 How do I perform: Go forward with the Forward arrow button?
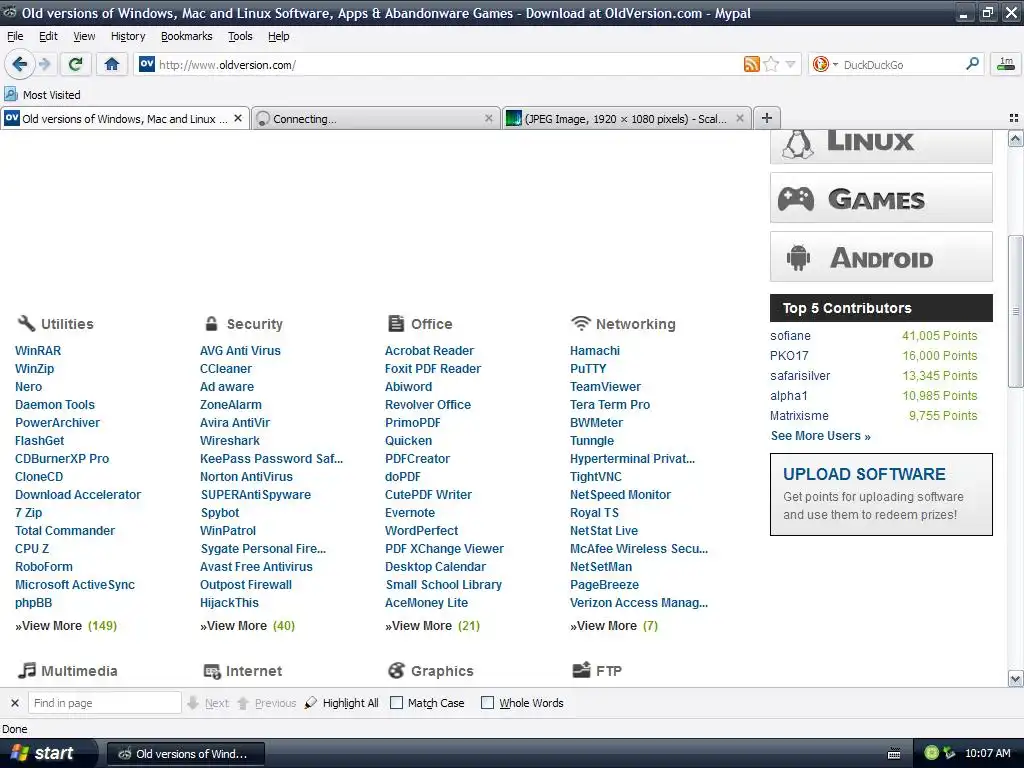click(x=44, y=64)
